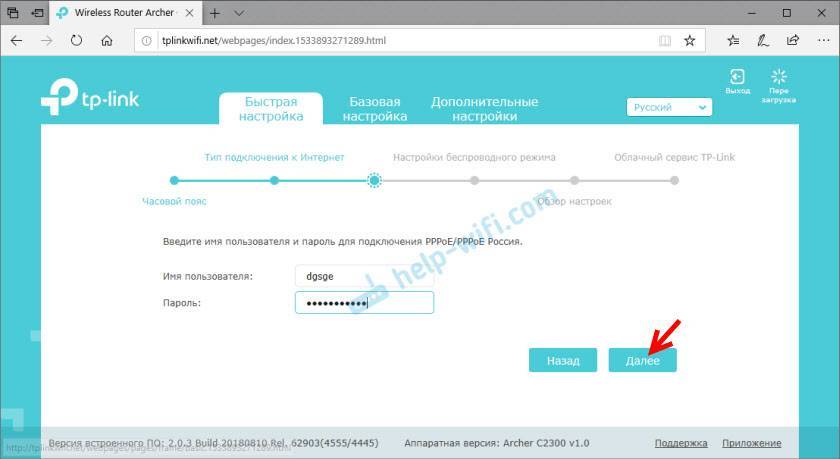840x459 pixels.
Task: Open the Favorites hub icon
Action: (x=733, y=41)
